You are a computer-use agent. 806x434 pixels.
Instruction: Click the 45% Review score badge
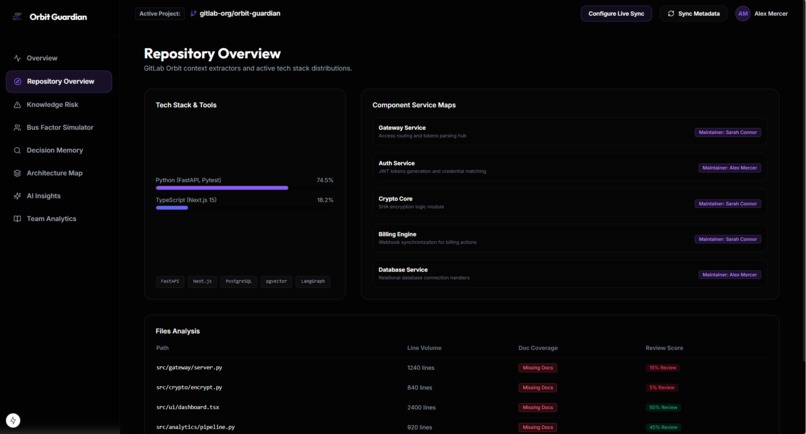pos(663,427)
